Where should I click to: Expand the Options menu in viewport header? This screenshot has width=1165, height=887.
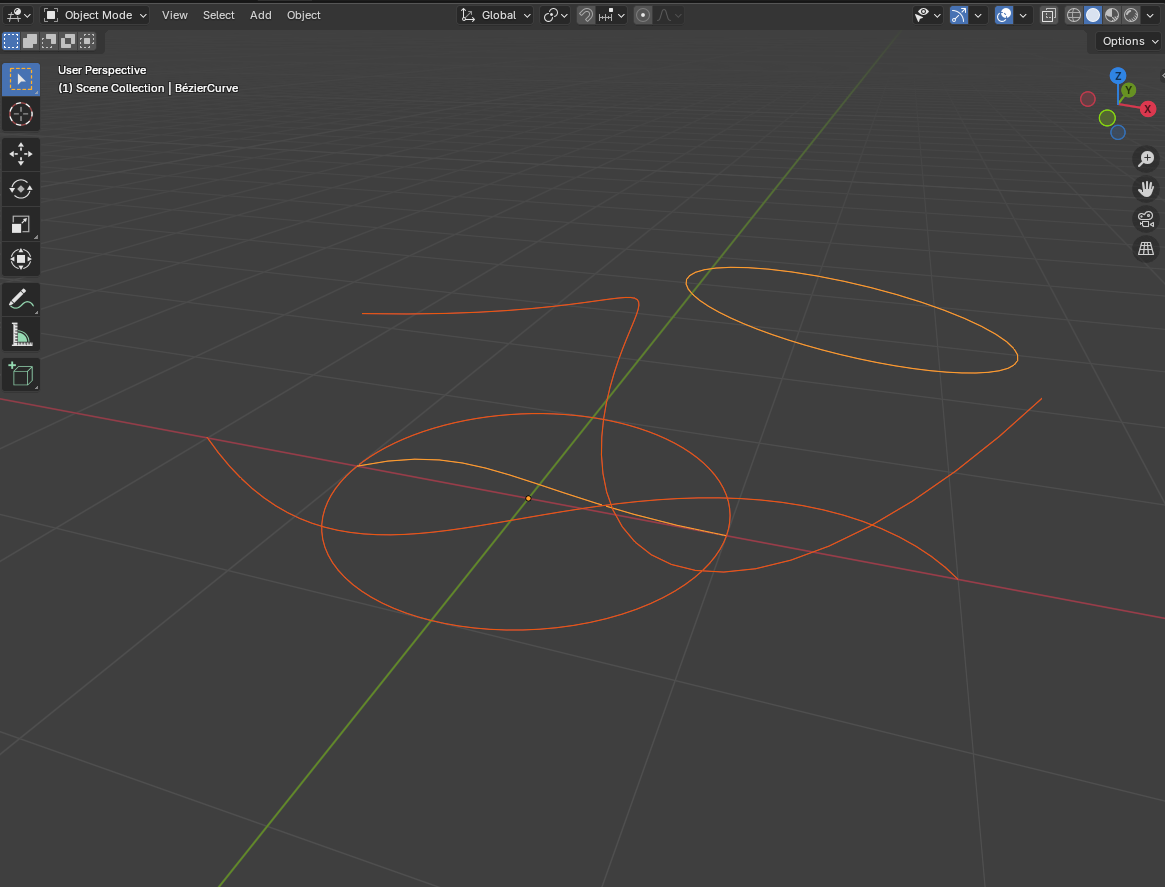(1127, 41)
